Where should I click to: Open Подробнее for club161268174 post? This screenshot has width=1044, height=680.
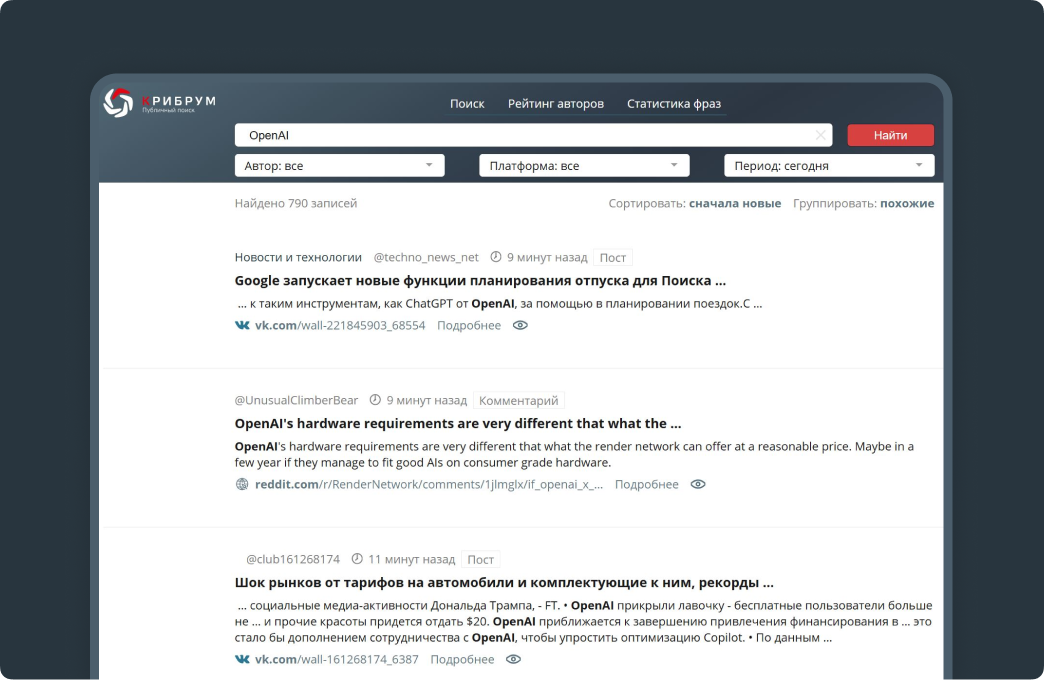pyautogui.click(x=462, y=659)
